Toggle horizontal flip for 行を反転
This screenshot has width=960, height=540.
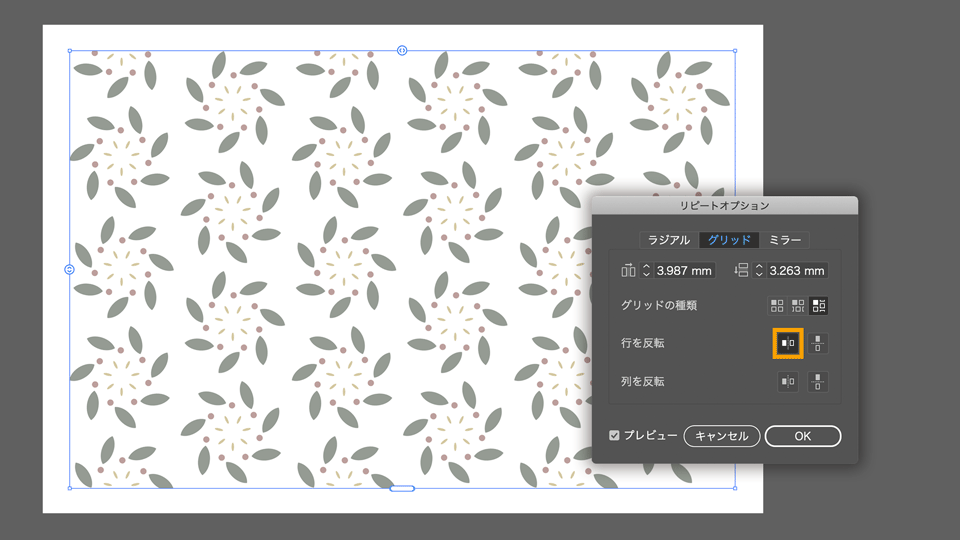coord(788,343)
